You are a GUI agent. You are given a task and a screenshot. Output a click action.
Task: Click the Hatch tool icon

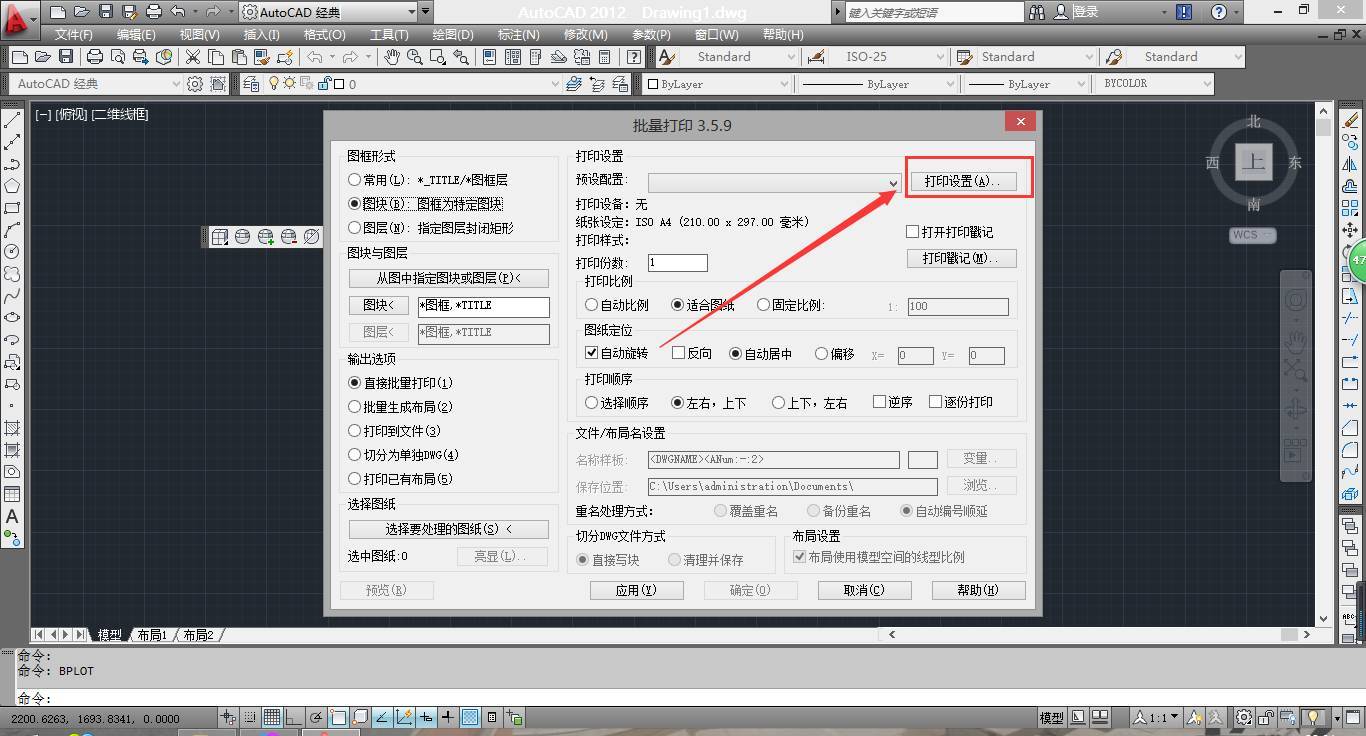12,428
